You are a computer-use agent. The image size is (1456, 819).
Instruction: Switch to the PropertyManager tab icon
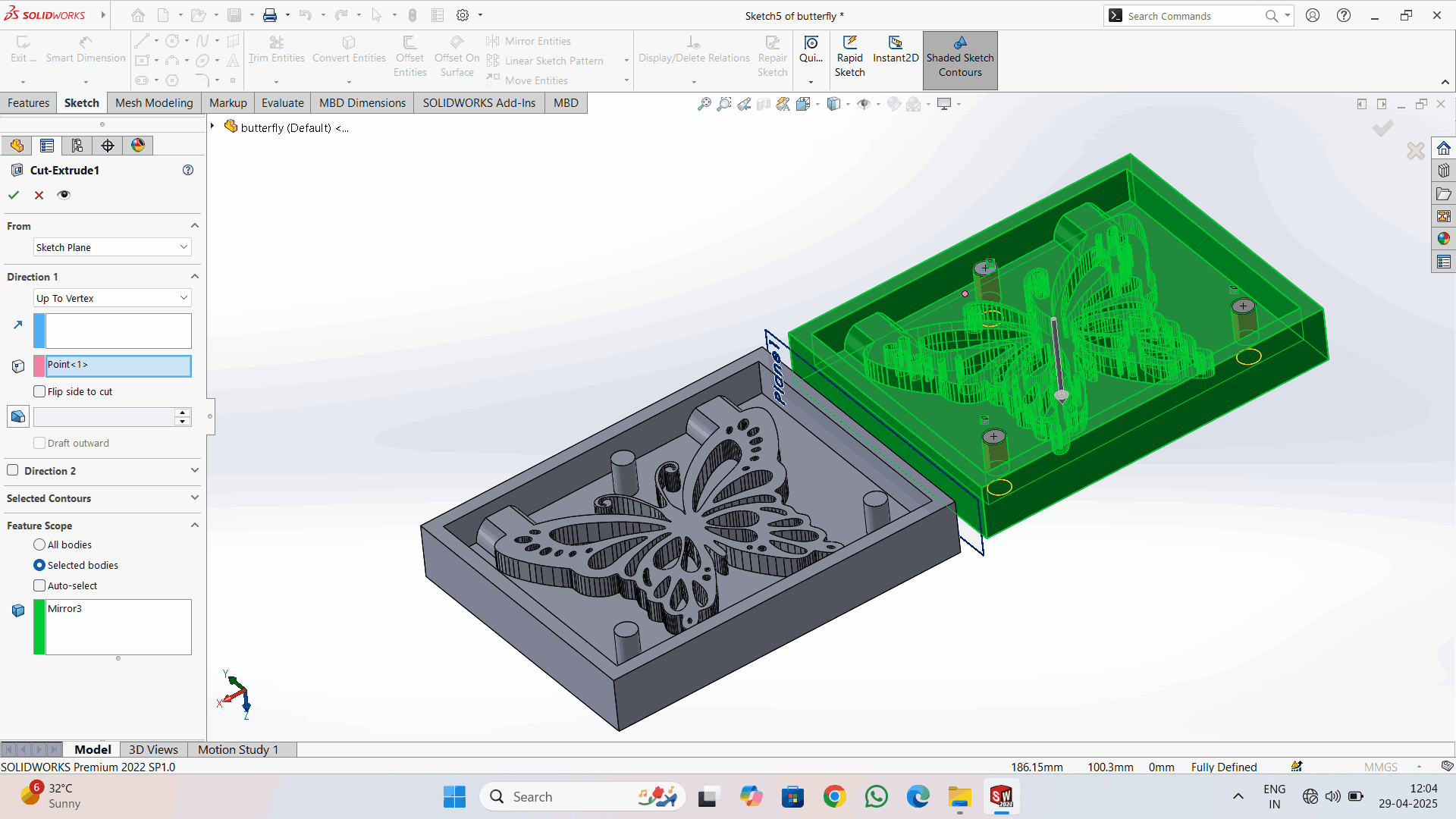coord(47,146)
